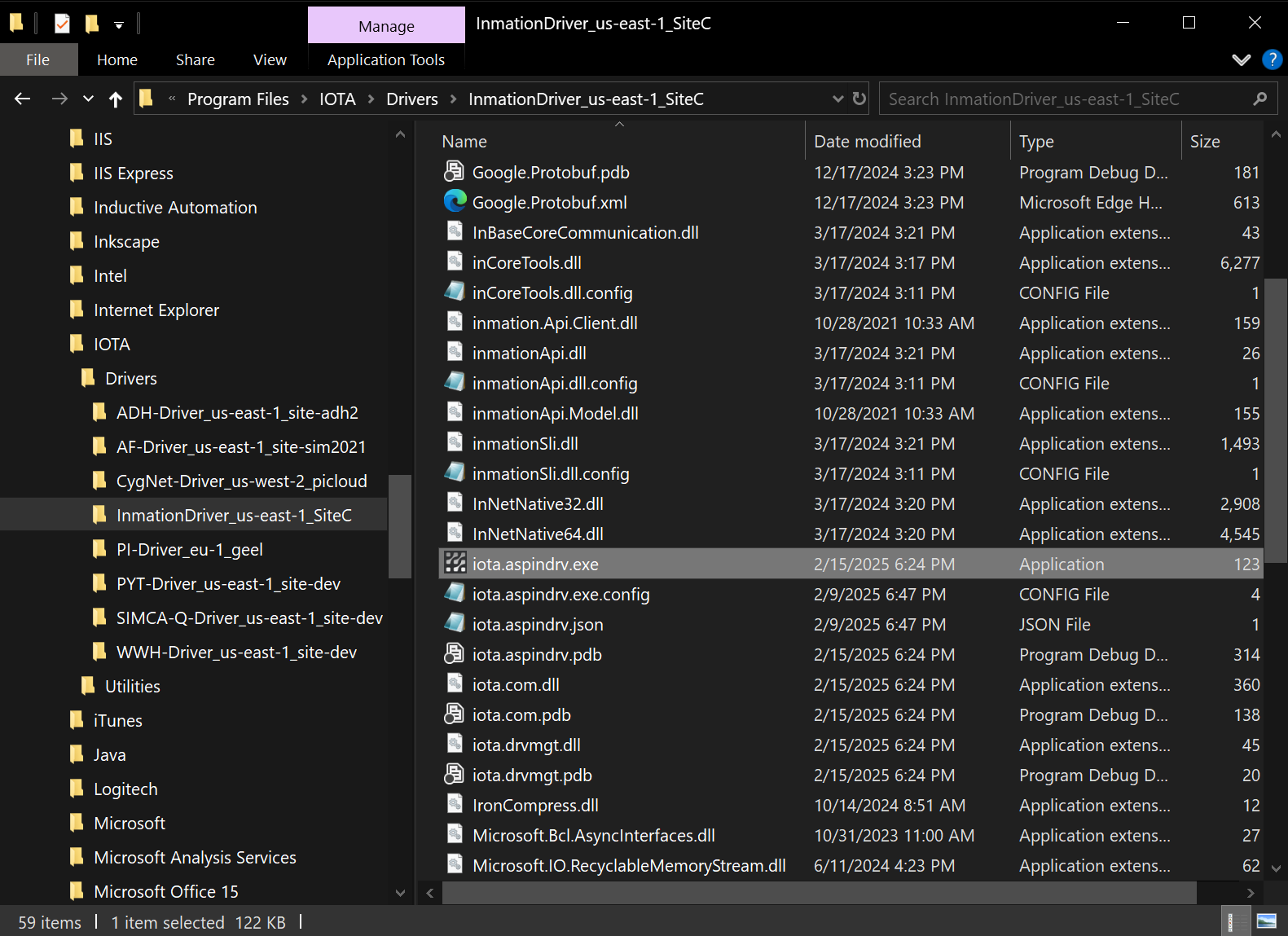The width and height of the screenshot is (1288, 936).
Task: Click the file list vertical scrollbar thumb
Action: [x=1275, y=420]
